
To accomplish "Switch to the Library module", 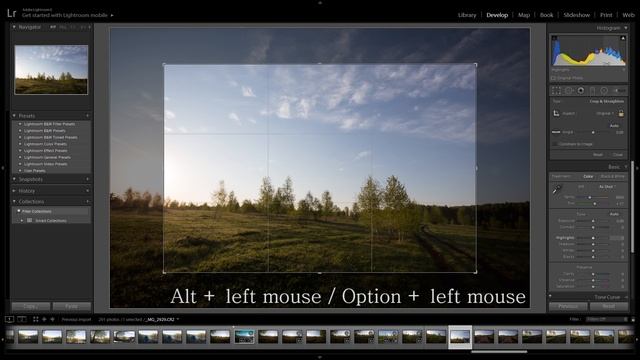I will (x=467, y=15).
